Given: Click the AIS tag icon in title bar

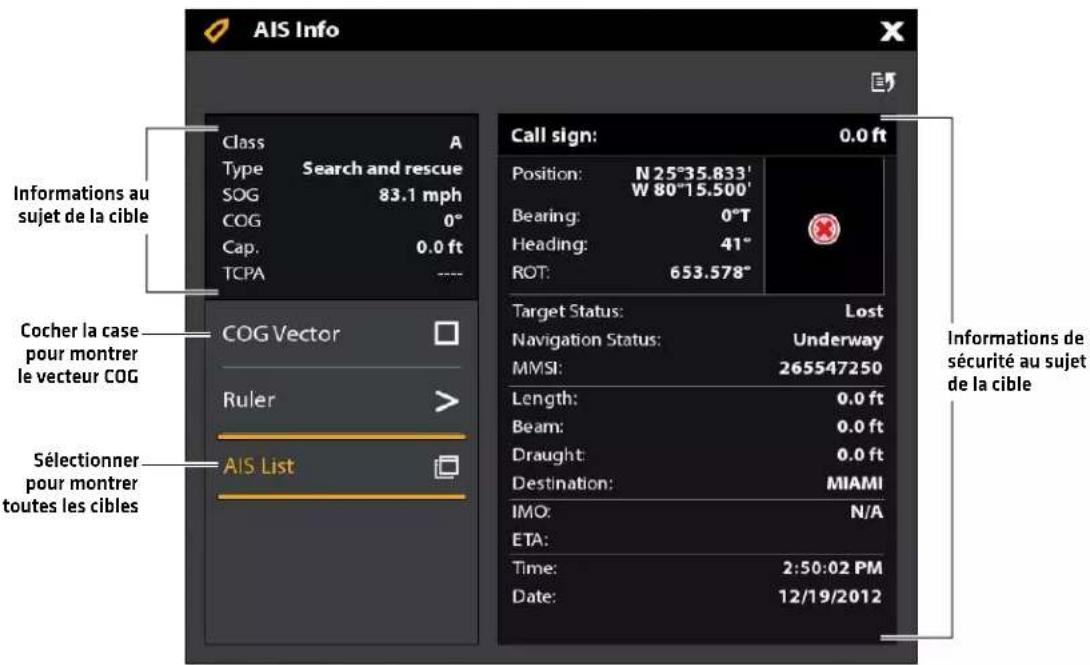Looking at the screenshot, I should coord(216,31).
